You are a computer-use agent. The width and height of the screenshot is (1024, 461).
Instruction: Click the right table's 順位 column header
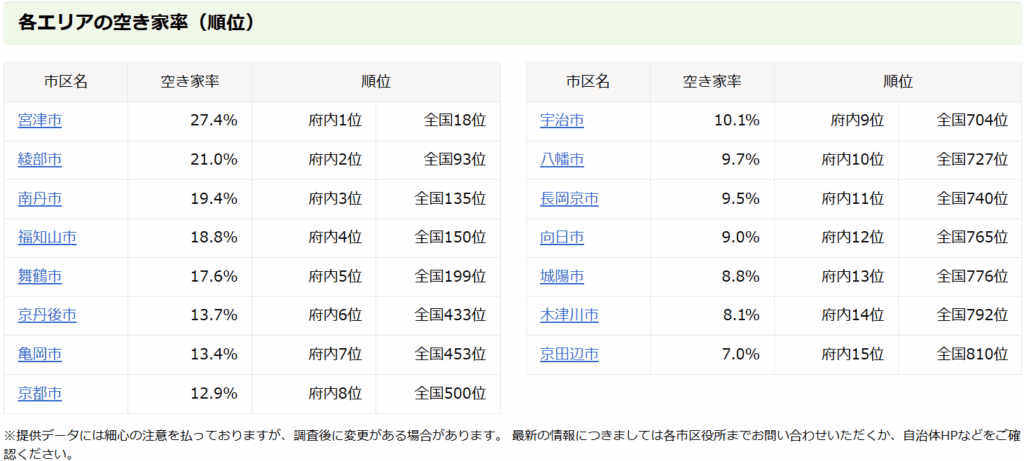click(897, 82)
